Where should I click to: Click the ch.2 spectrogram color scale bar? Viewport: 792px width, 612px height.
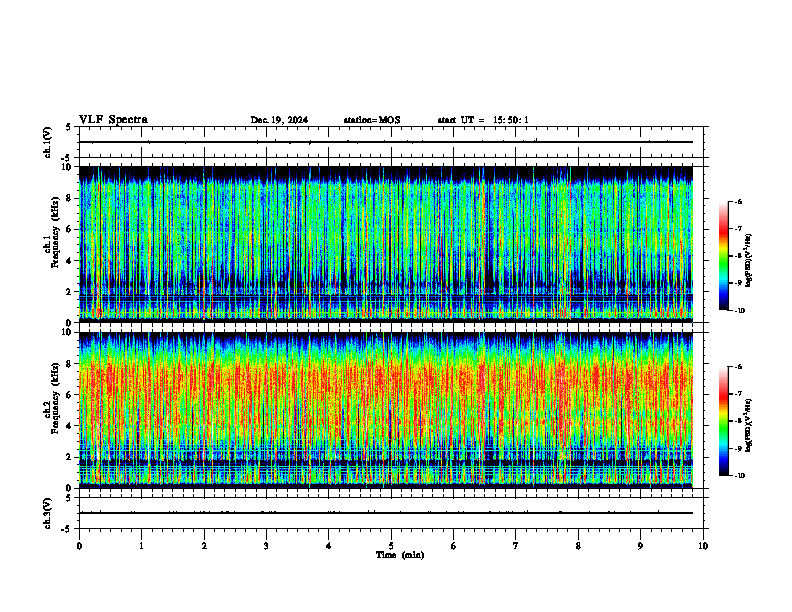pos(723,421)
